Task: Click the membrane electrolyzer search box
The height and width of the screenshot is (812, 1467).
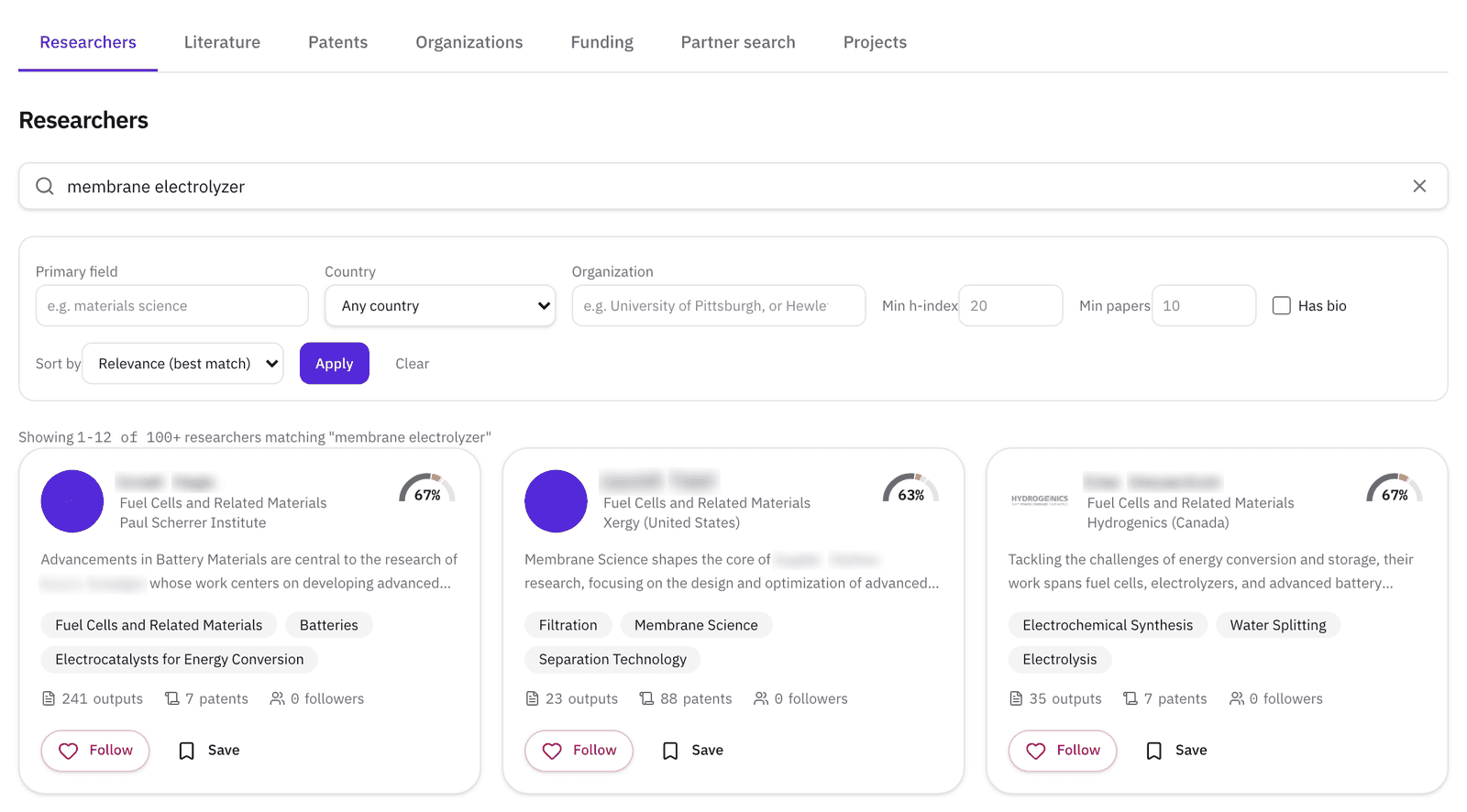Action: point(733,186)
